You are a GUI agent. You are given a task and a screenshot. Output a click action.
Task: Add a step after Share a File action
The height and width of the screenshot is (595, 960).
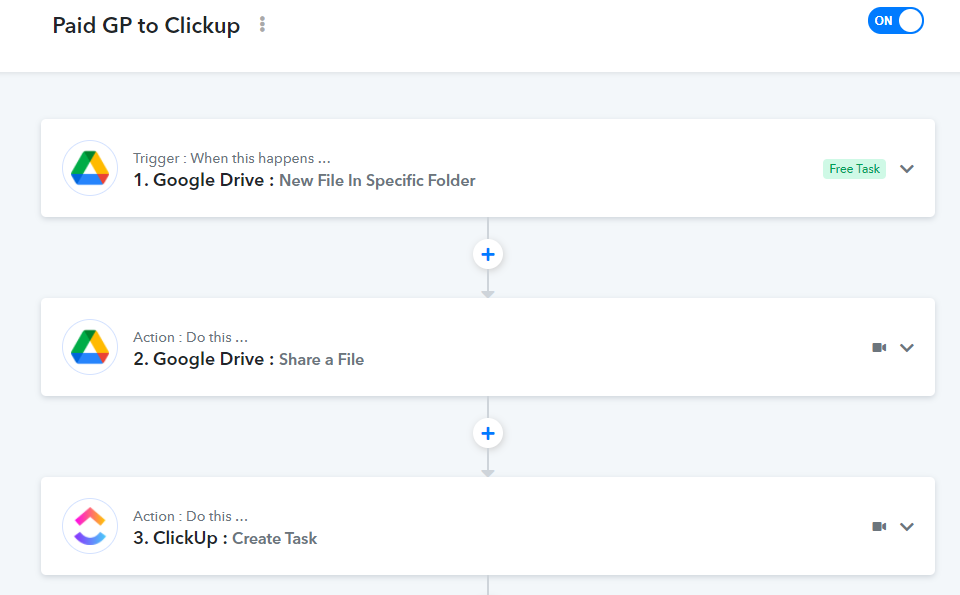coord(488,433)
